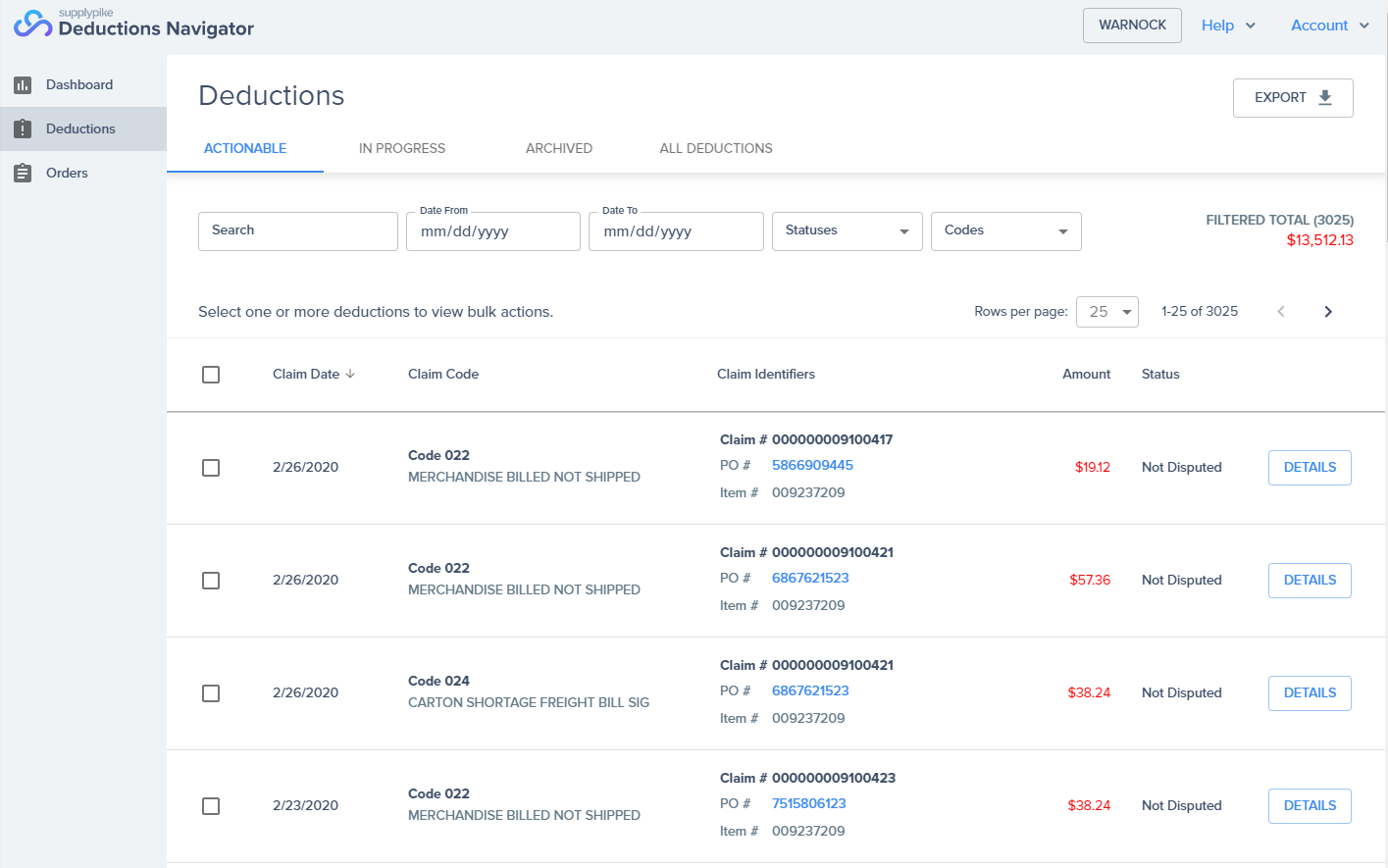Screen dimensions: 1388x868
Task: Click the Date From field
Action: pos(493,231)
